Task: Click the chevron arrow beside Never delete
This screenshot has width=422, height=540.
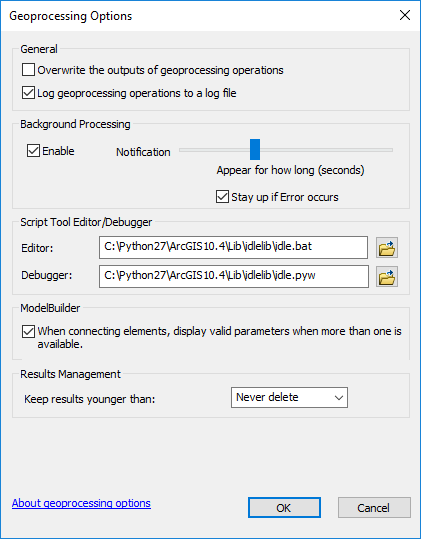Action: [x=339, y=398]
